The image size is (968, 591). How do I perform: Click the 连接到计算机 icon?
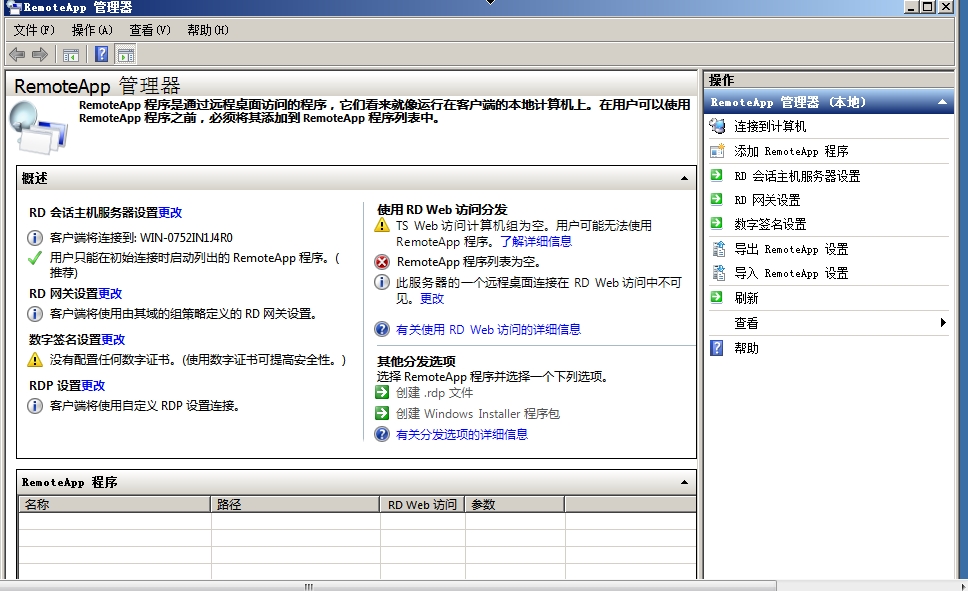pyautogui.click(x=717, y=127)
